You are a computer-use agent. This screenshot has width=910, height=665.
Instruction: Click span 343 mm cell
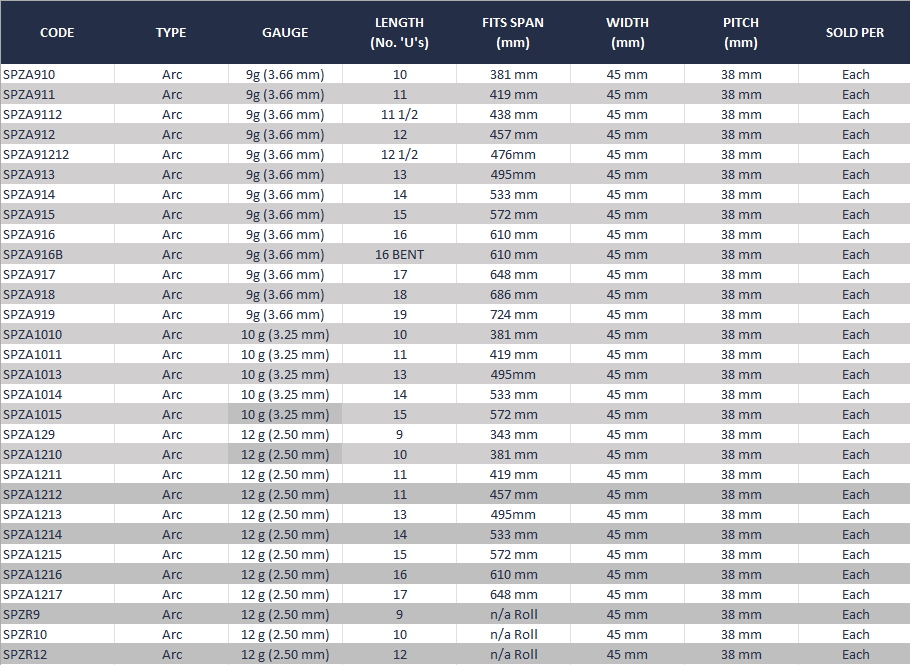click(513, 435)
